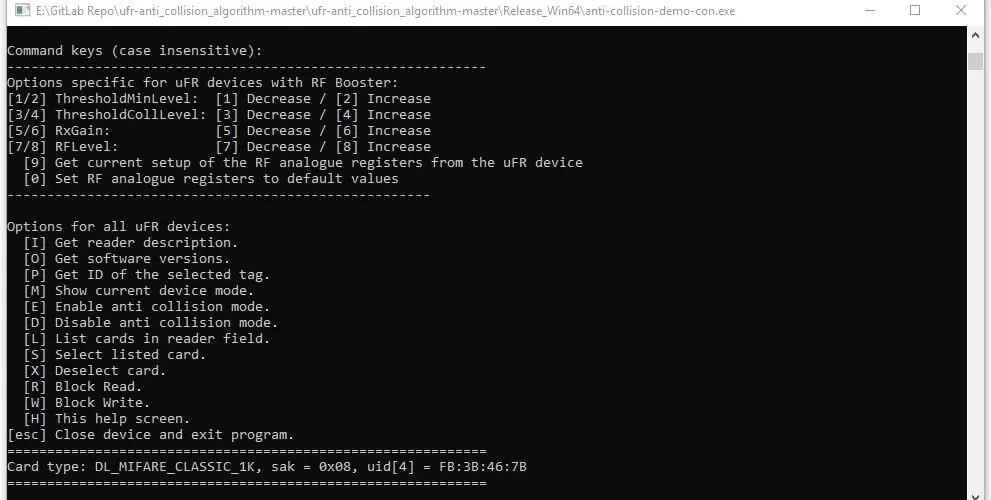
Task: Click the '[S] Select listed card' line
Action: [114, 355]
